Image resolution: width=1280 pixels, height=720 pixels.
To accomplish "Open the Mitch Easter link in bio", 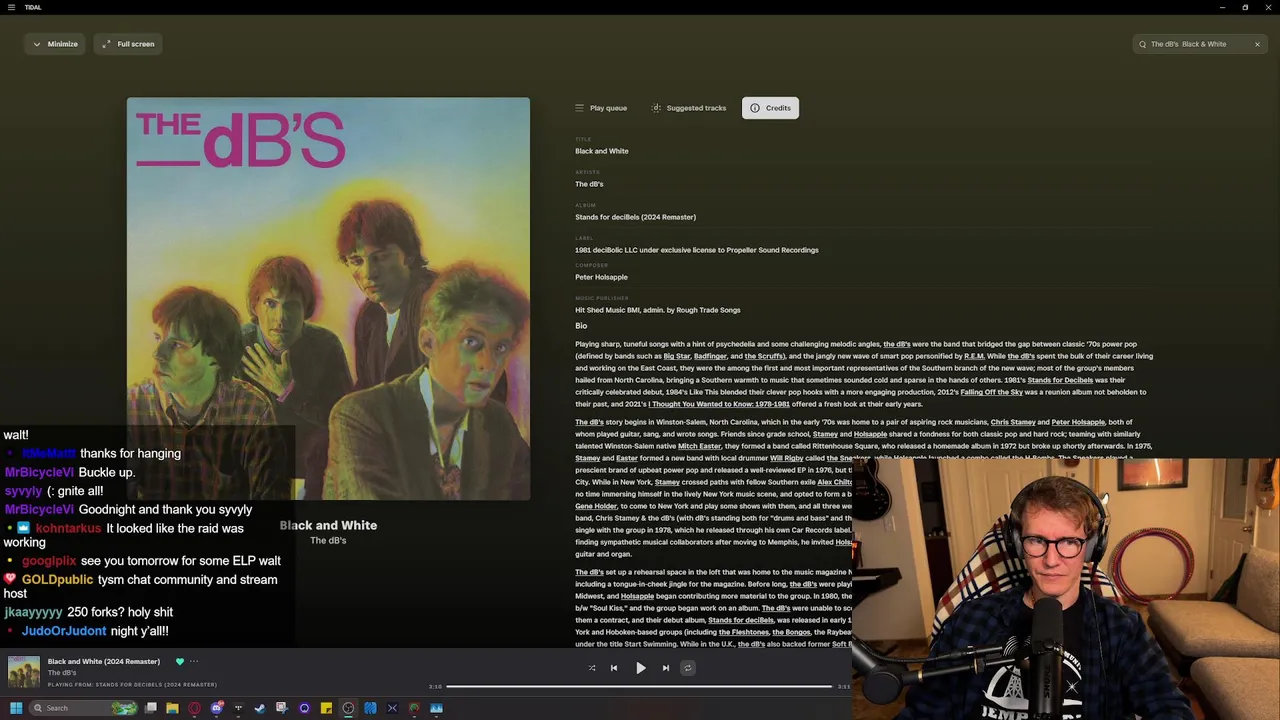I will (x=699, y=446).
